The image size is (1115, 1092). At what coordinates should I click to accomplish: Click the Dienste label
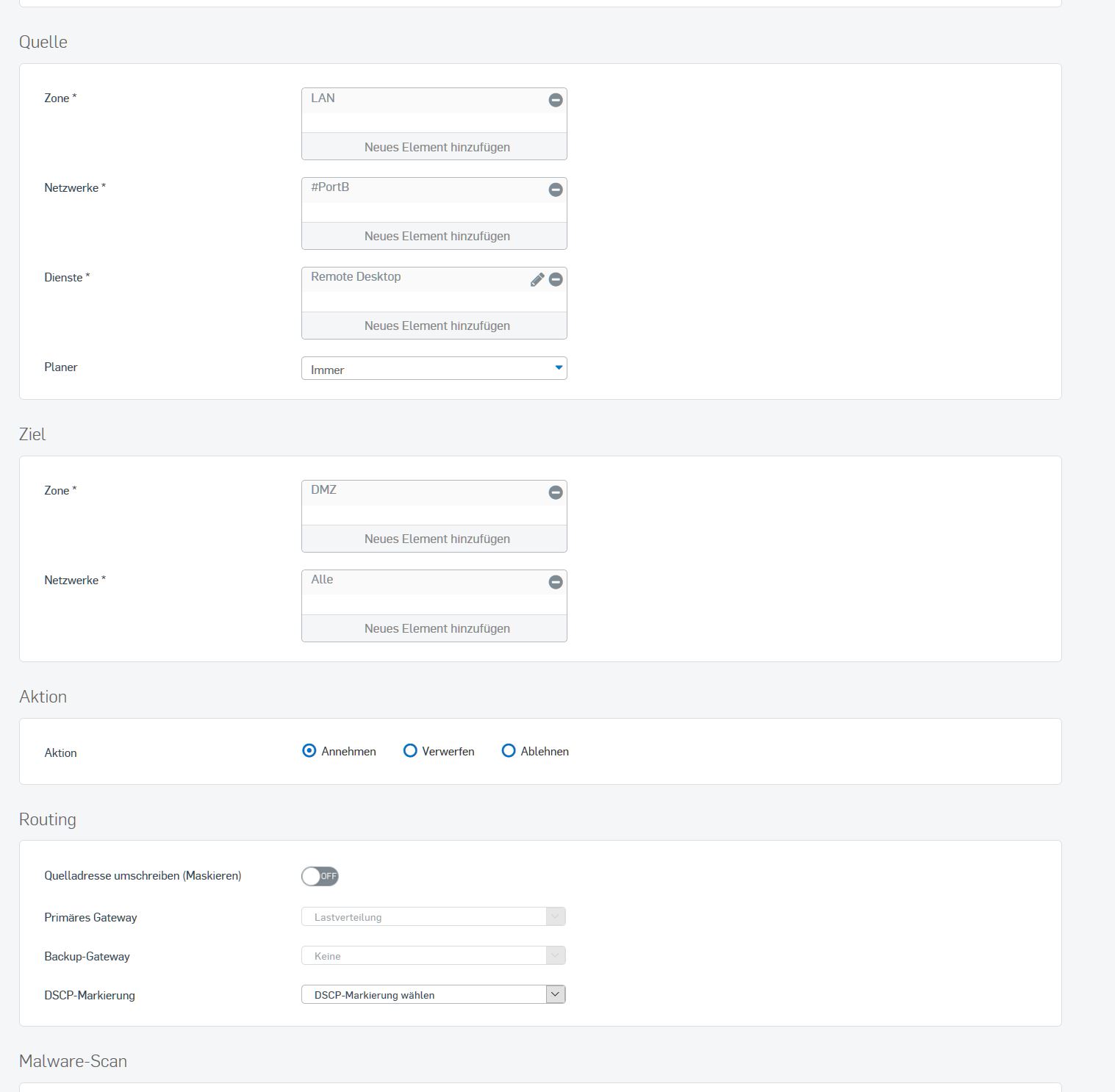tap(67, 277)
